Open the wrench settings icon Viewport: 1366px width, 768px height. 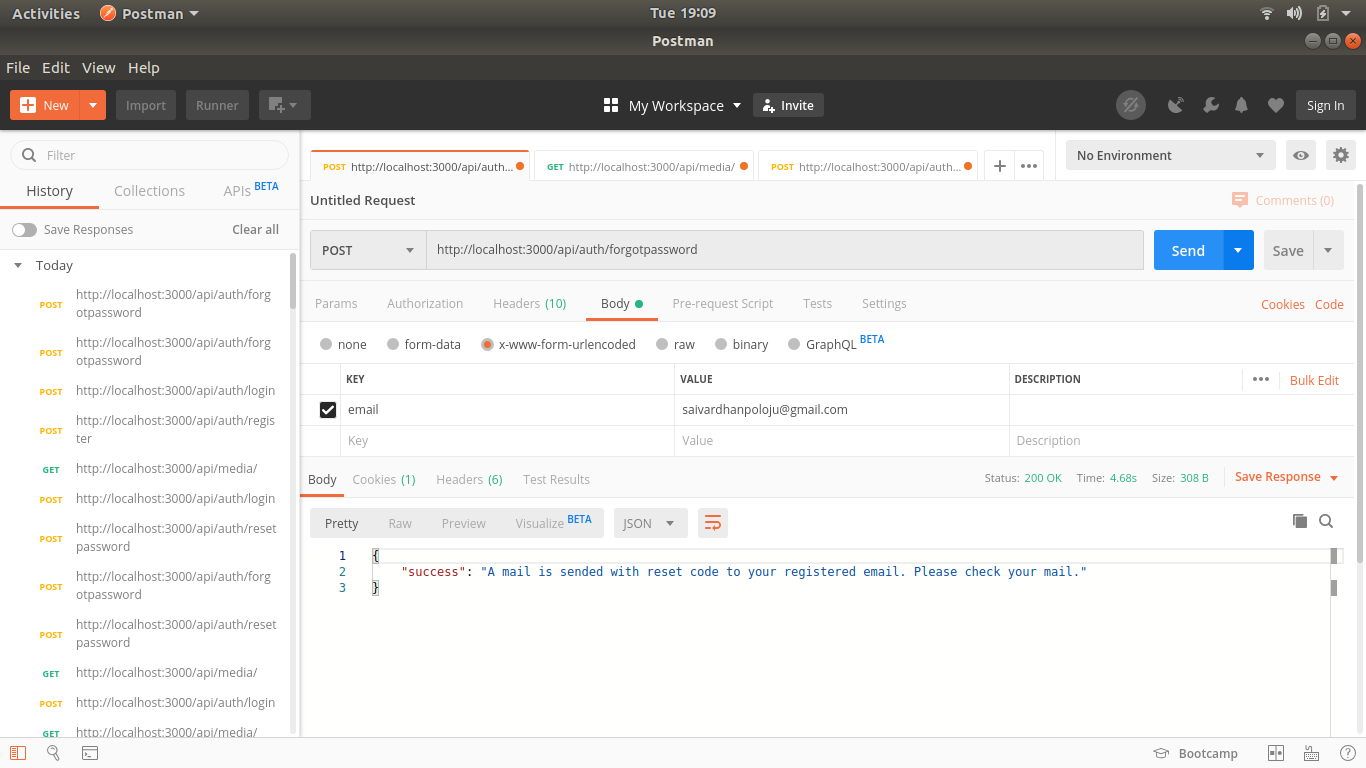[1209, 105]
